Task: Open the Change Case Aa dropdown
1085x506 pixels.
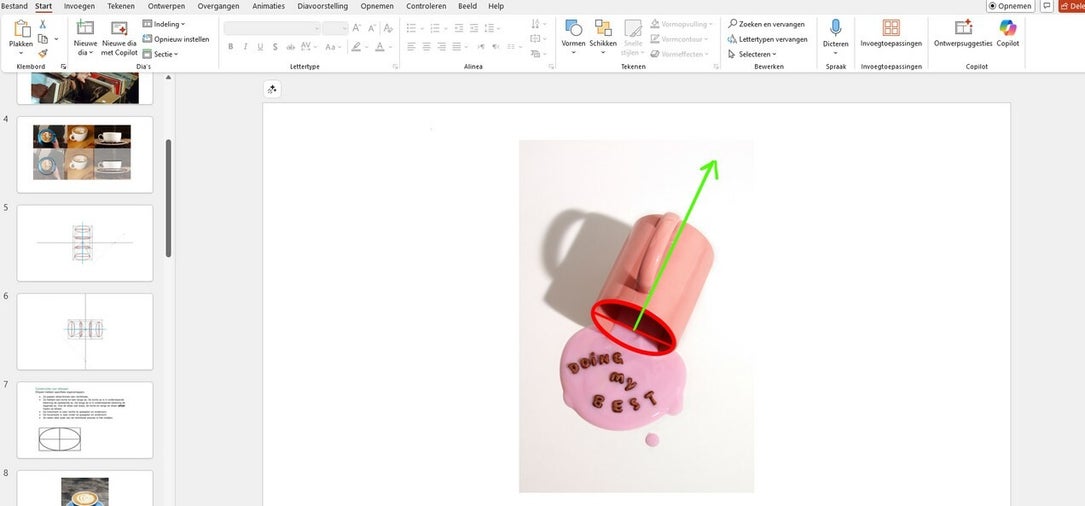Action: tap(334, 47)
